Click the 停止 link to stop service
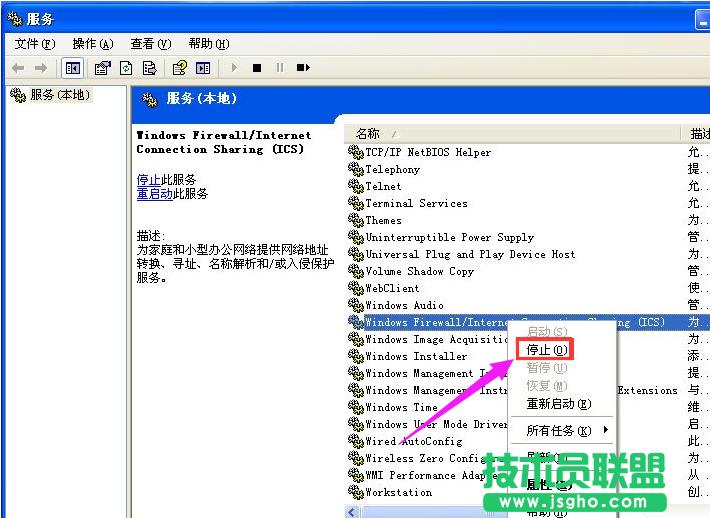710x518 pixels. coord(149,180)
